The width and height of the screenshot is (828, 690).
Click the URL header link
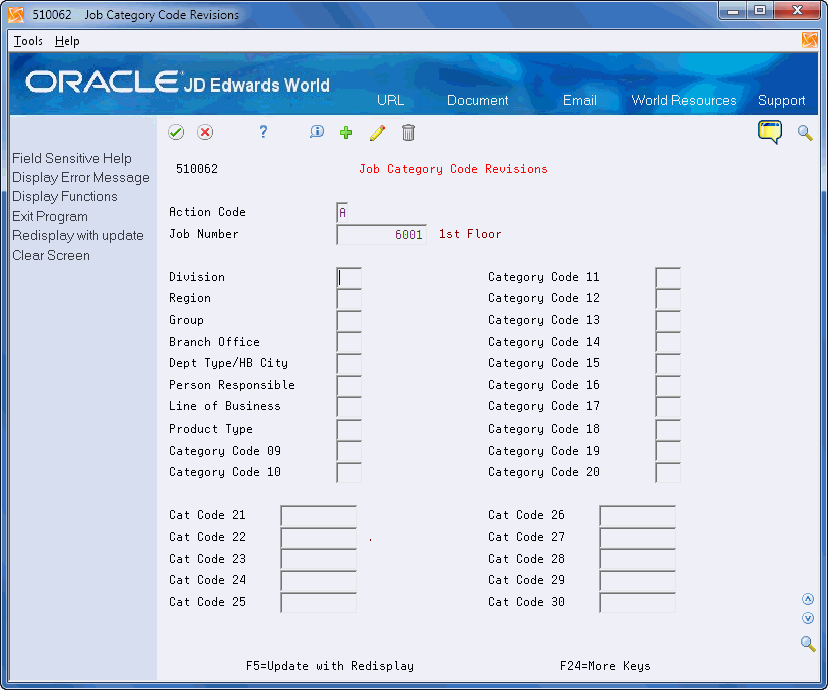point(390,100)
